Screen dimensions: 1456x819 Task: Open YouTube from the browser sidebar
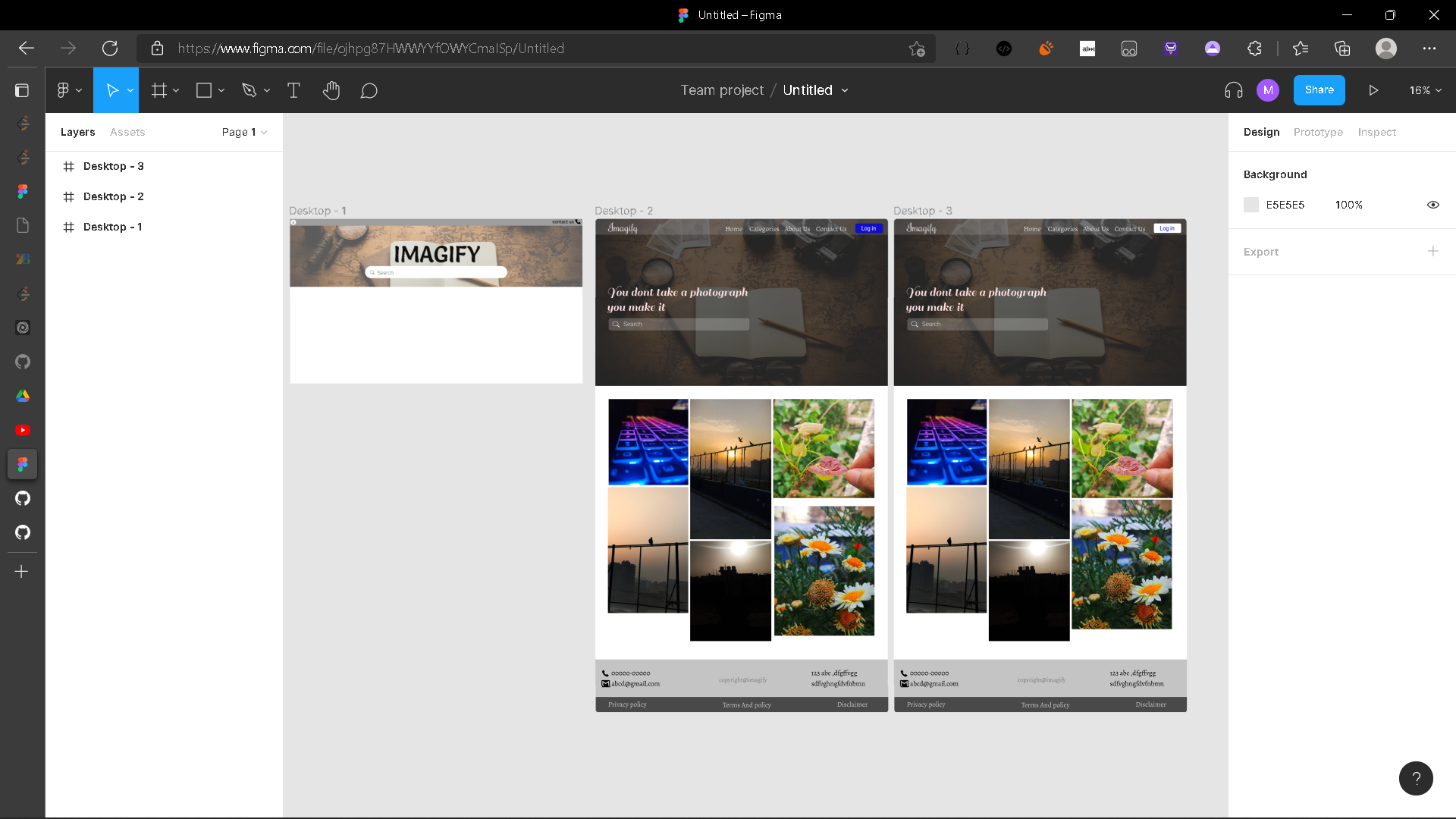[22, 430]
